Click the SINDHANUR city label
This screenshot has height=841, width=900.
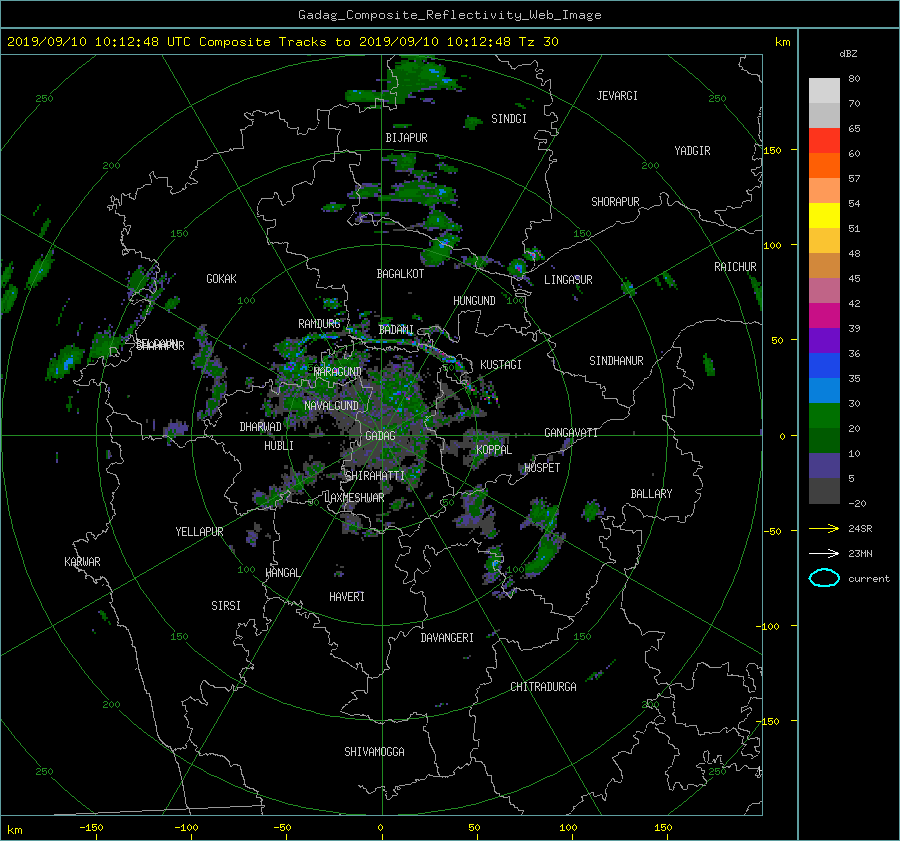click(x=616, y=361)
